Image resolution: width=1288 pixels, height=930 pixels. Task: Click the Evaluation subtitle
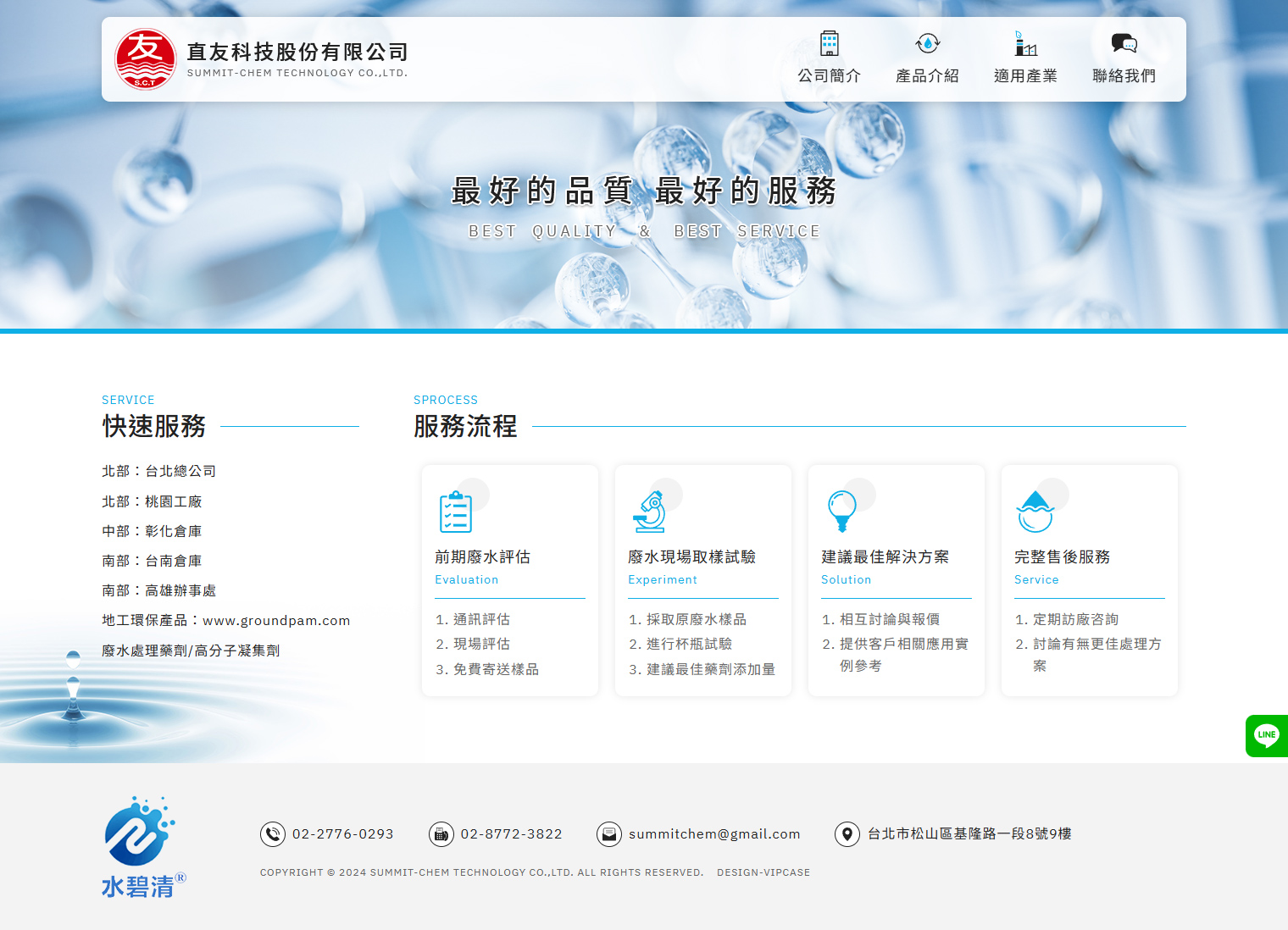point(467,580)
